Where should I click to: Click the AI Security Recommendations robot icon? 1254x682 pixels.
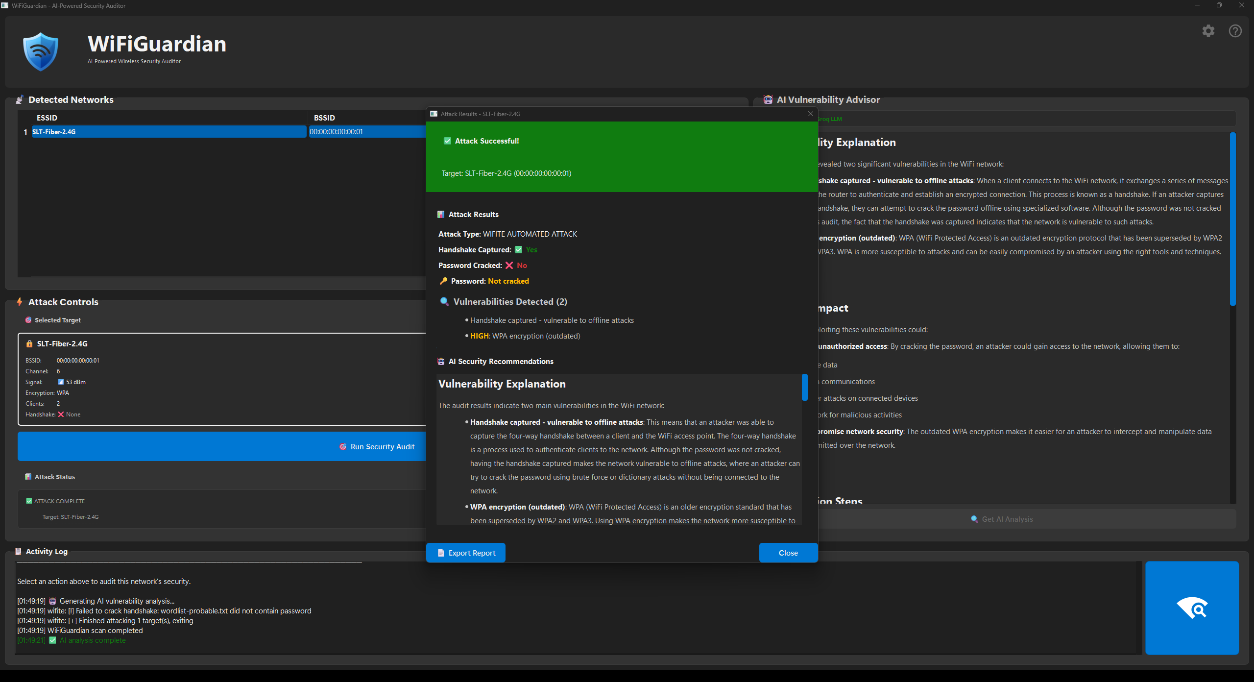click(x=441, y=361)
